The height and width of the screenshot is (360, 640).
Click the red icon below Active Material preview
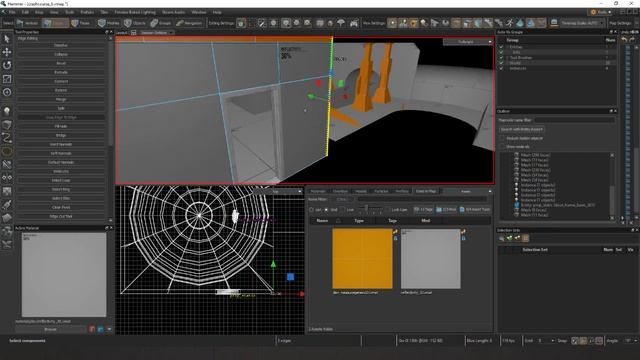(x=92, y=329)
